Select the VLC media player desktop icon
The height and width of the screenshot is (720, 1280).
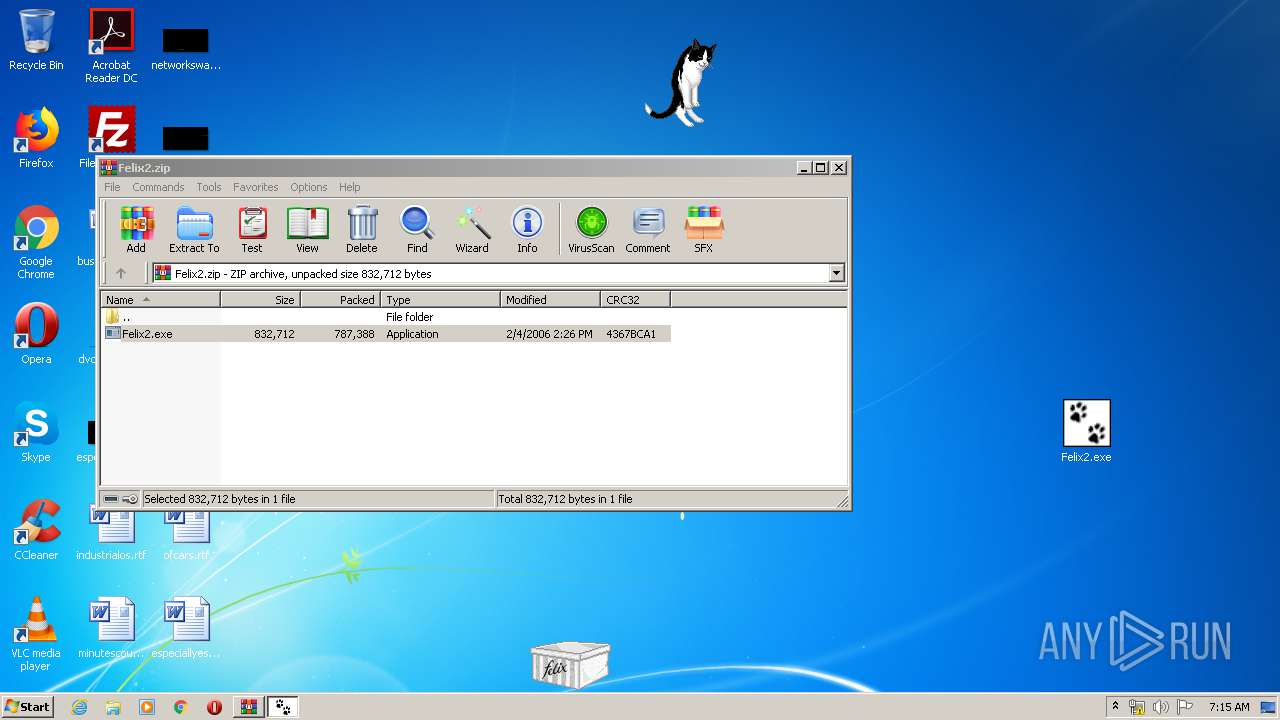point(36,634)
